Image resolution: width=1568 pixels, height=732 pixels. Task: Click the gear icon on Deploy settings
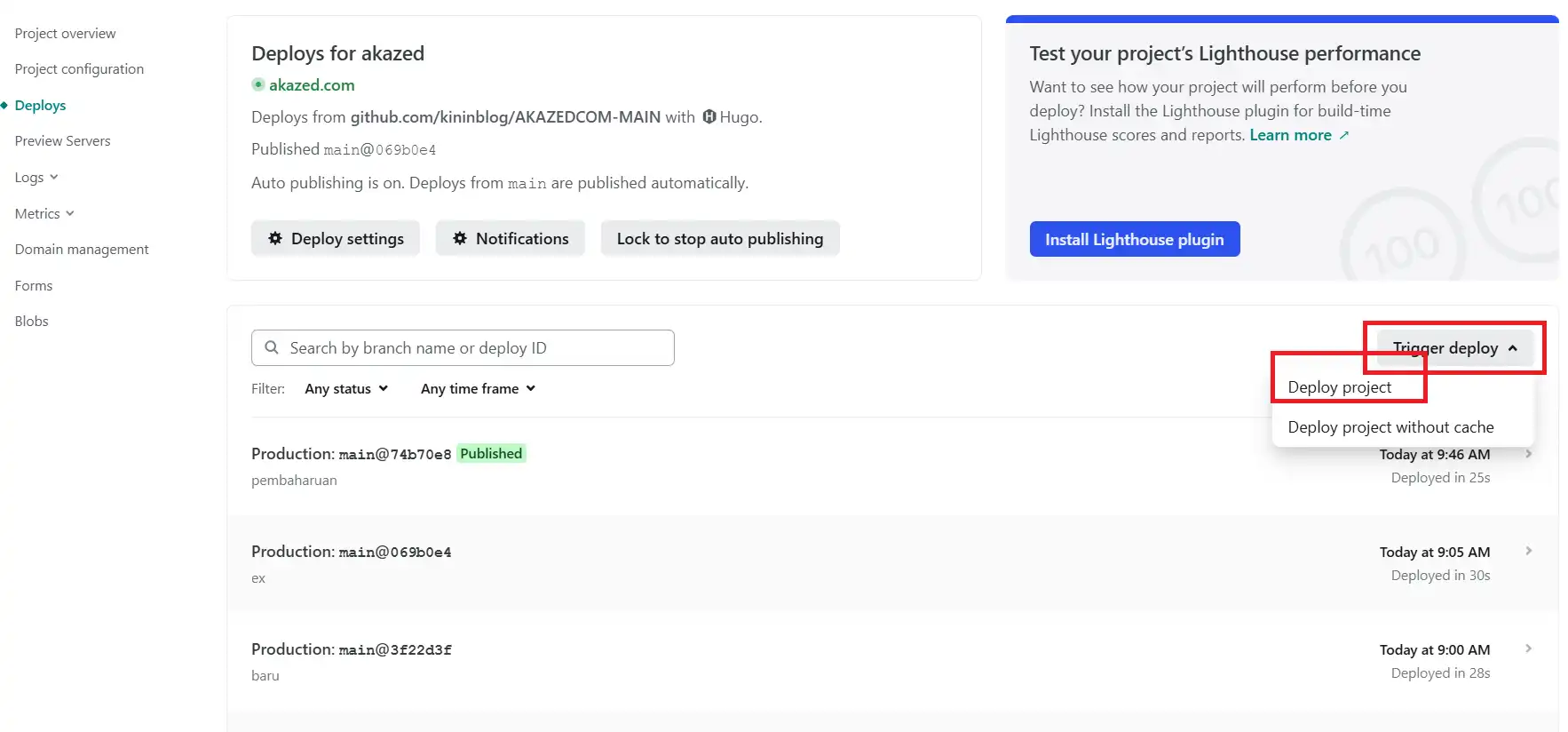[x=275, y=238]
